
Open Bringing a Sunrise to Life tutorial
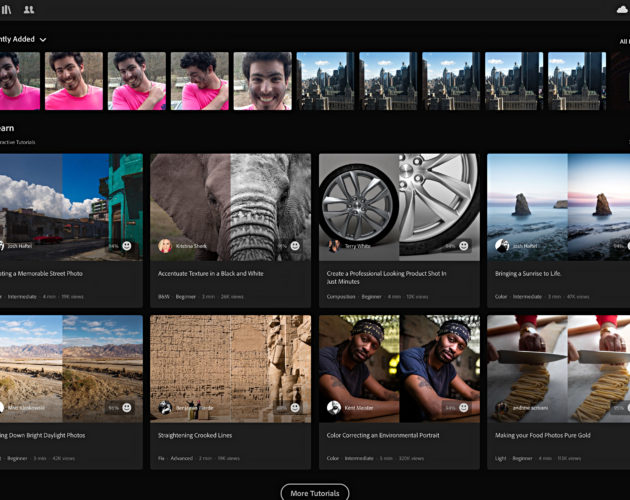528,273
